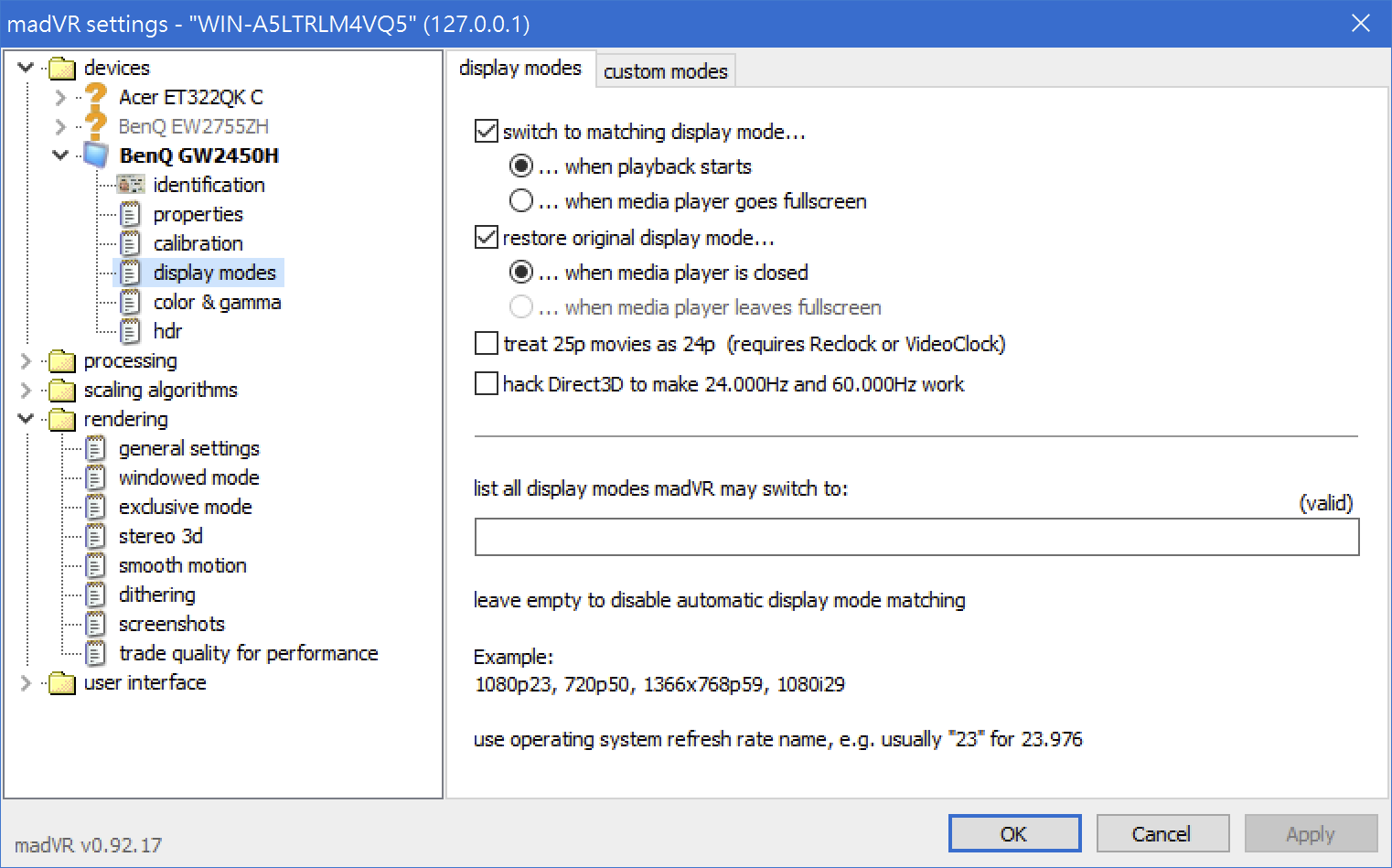Select when playback starts radio button
Viewport: 1392px width, 868px height.
click(x=521, y=166)
